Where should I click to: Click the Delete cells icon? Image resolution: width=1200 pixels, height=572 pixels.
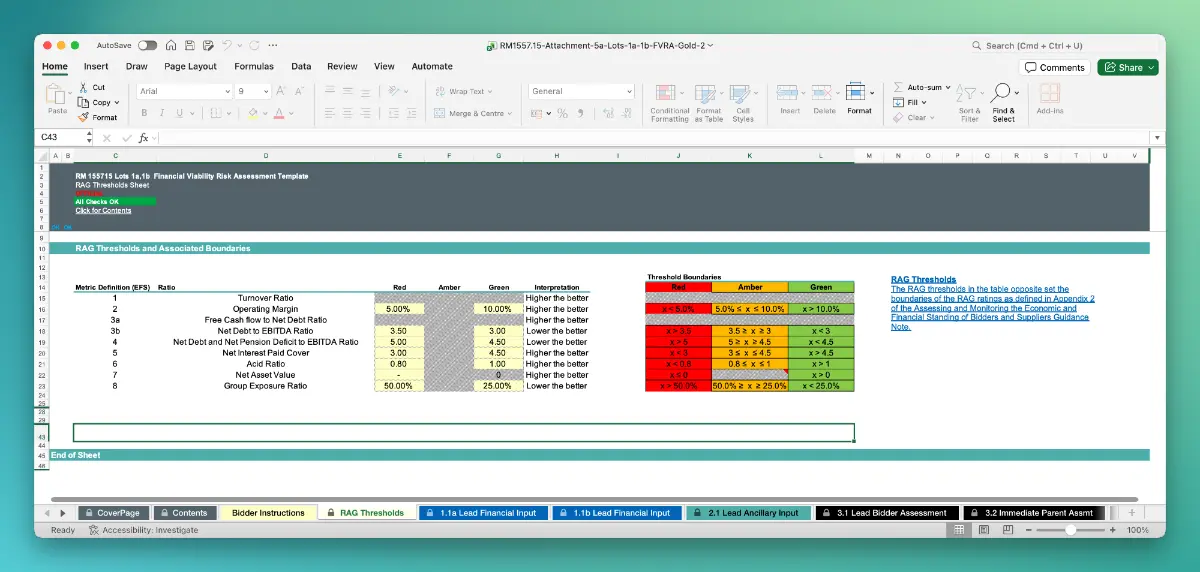click(824, 94)
